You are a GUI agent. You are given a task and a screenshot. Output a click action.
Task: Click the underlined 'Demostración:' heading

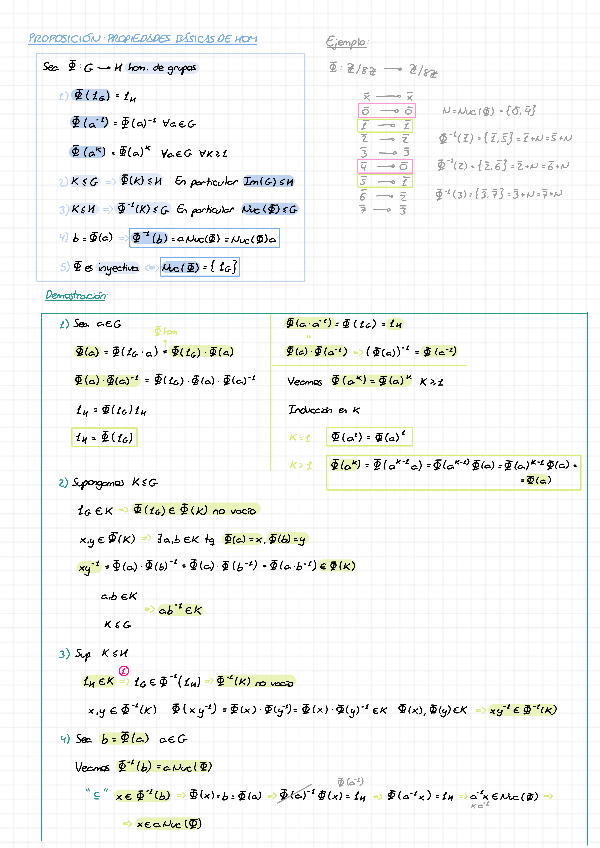(x=80, y=296)
